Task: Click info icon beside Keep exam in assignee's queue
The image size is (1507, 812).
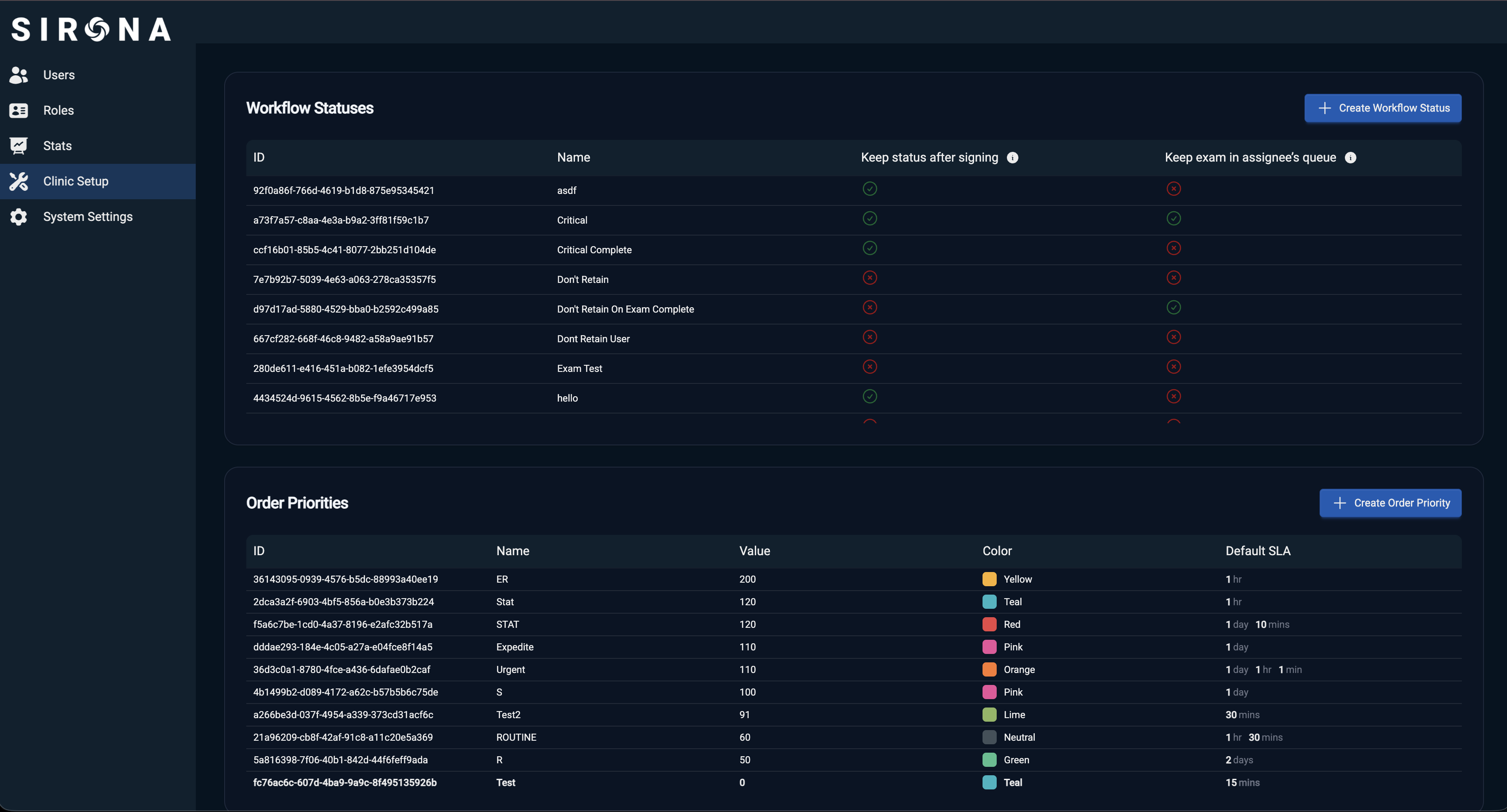Action: coord(1351,158)
